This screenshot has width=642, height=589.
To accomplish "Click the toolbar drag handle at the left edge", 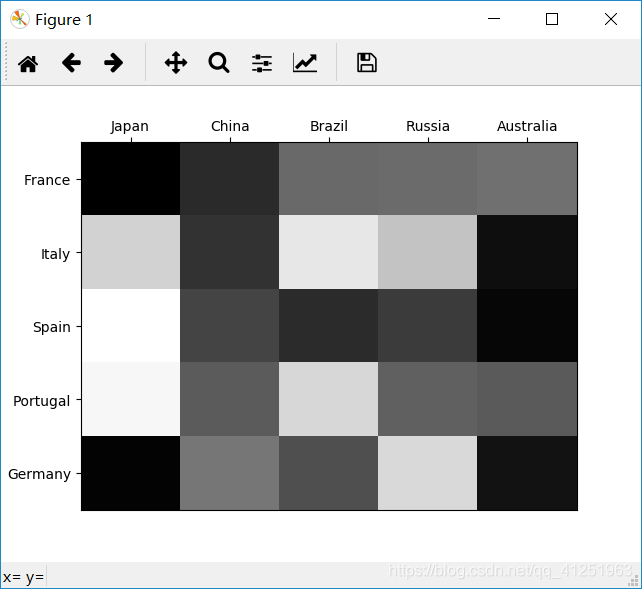I will [x=6, y=62].
